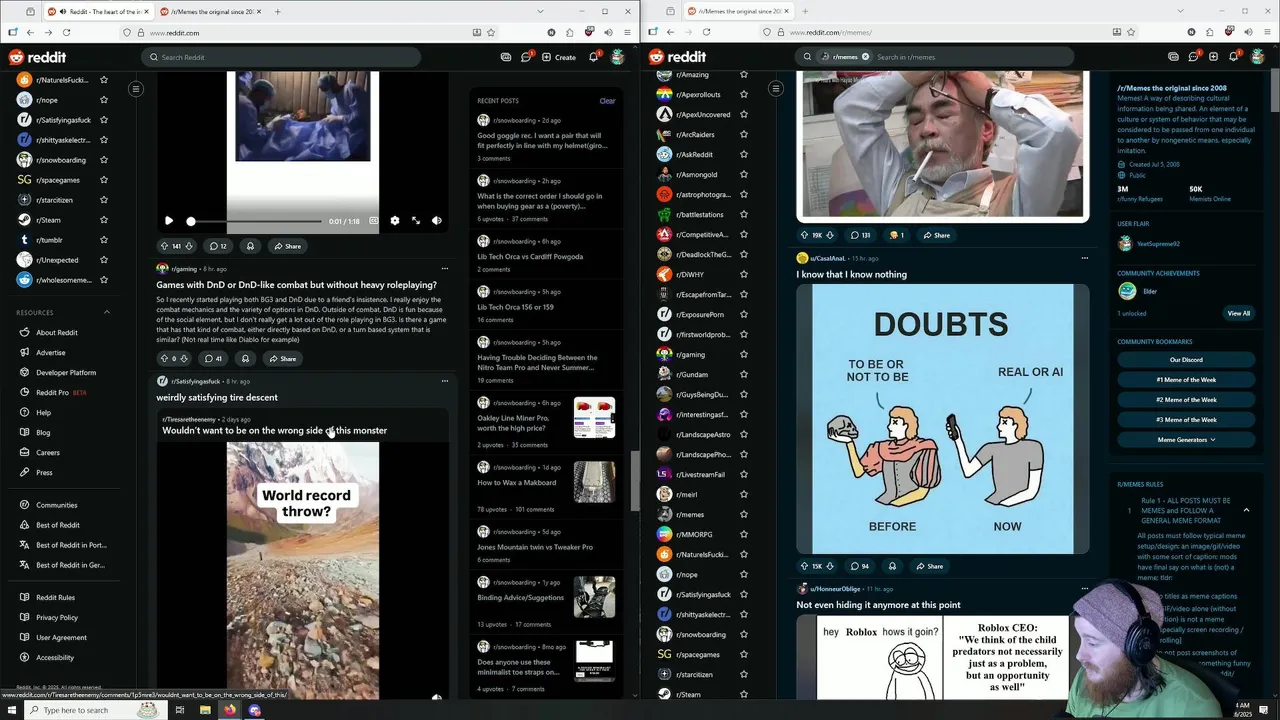Click Search Reddit field in left window

click(281, 57)
